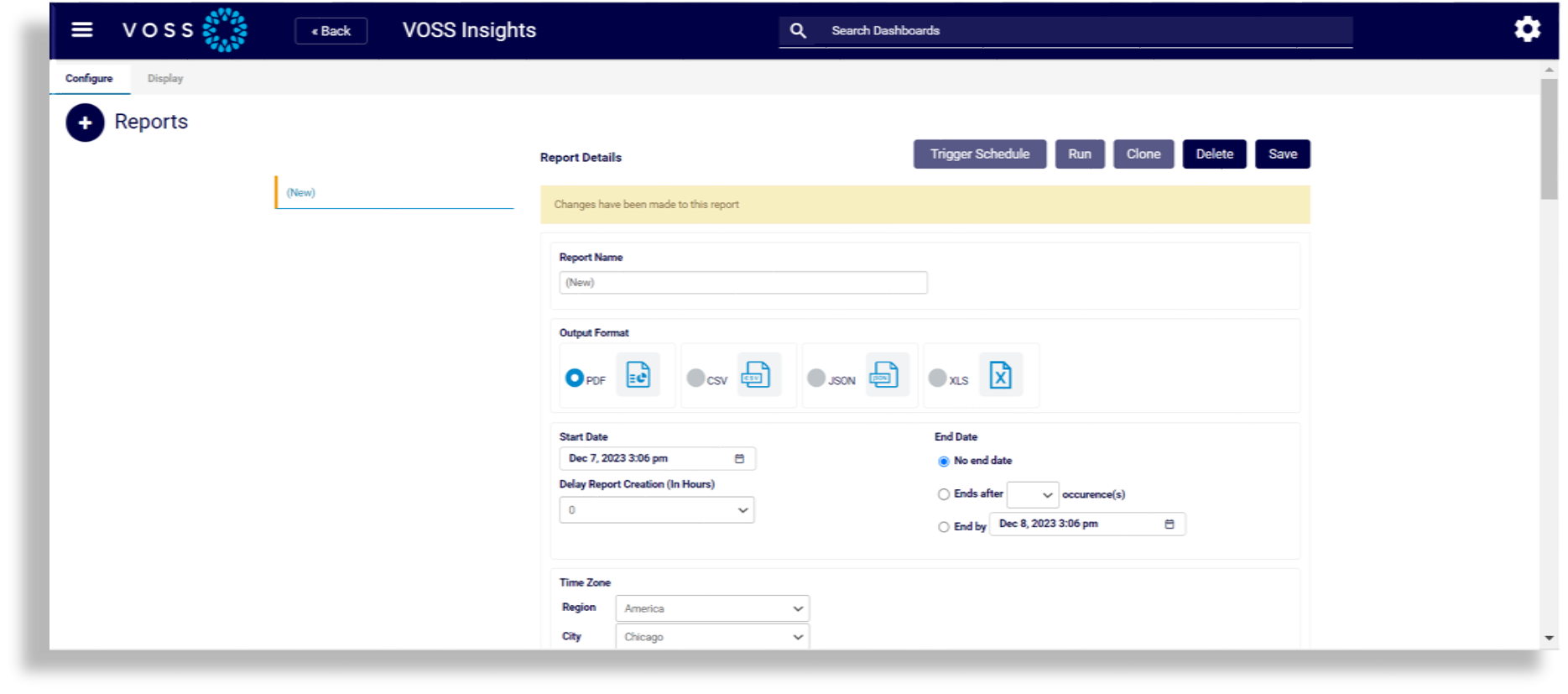Click the XLS file format icon
The image size is (1568, 694).
click(x=1000, y=374)
